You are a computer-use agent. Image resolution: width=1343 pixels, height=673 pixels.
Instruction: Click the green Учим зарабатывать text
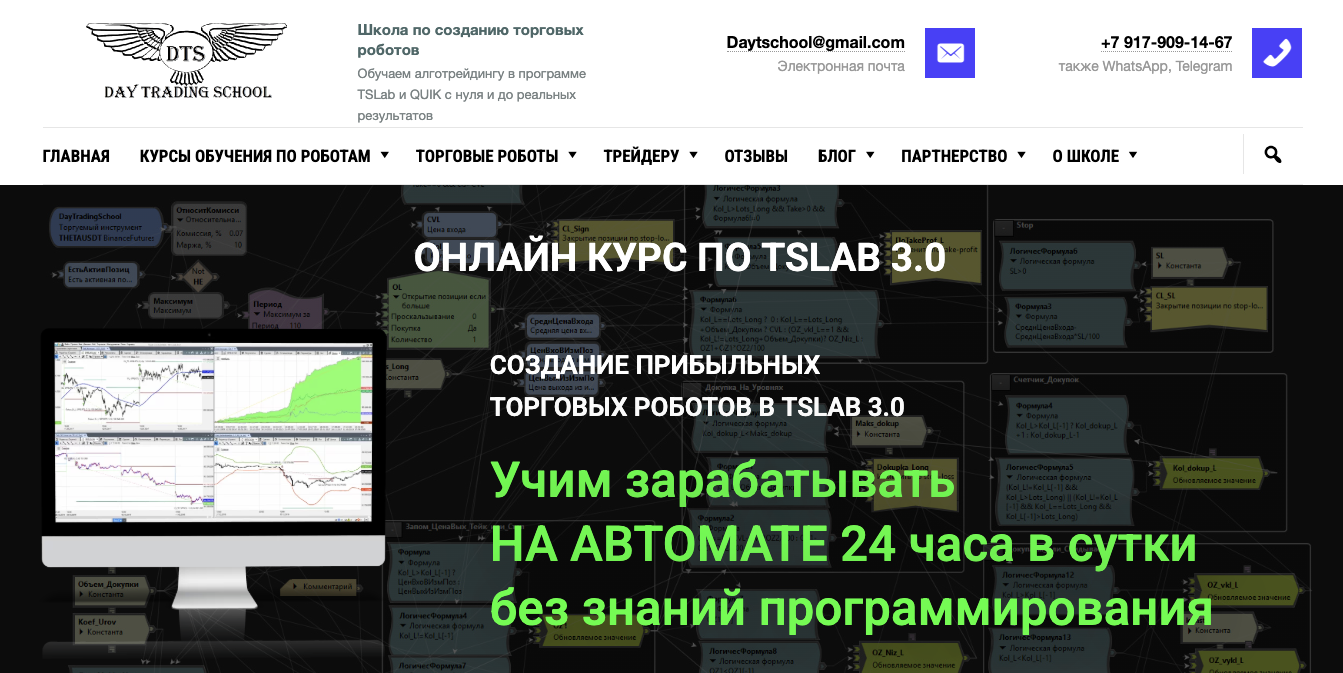click(723, 482)
